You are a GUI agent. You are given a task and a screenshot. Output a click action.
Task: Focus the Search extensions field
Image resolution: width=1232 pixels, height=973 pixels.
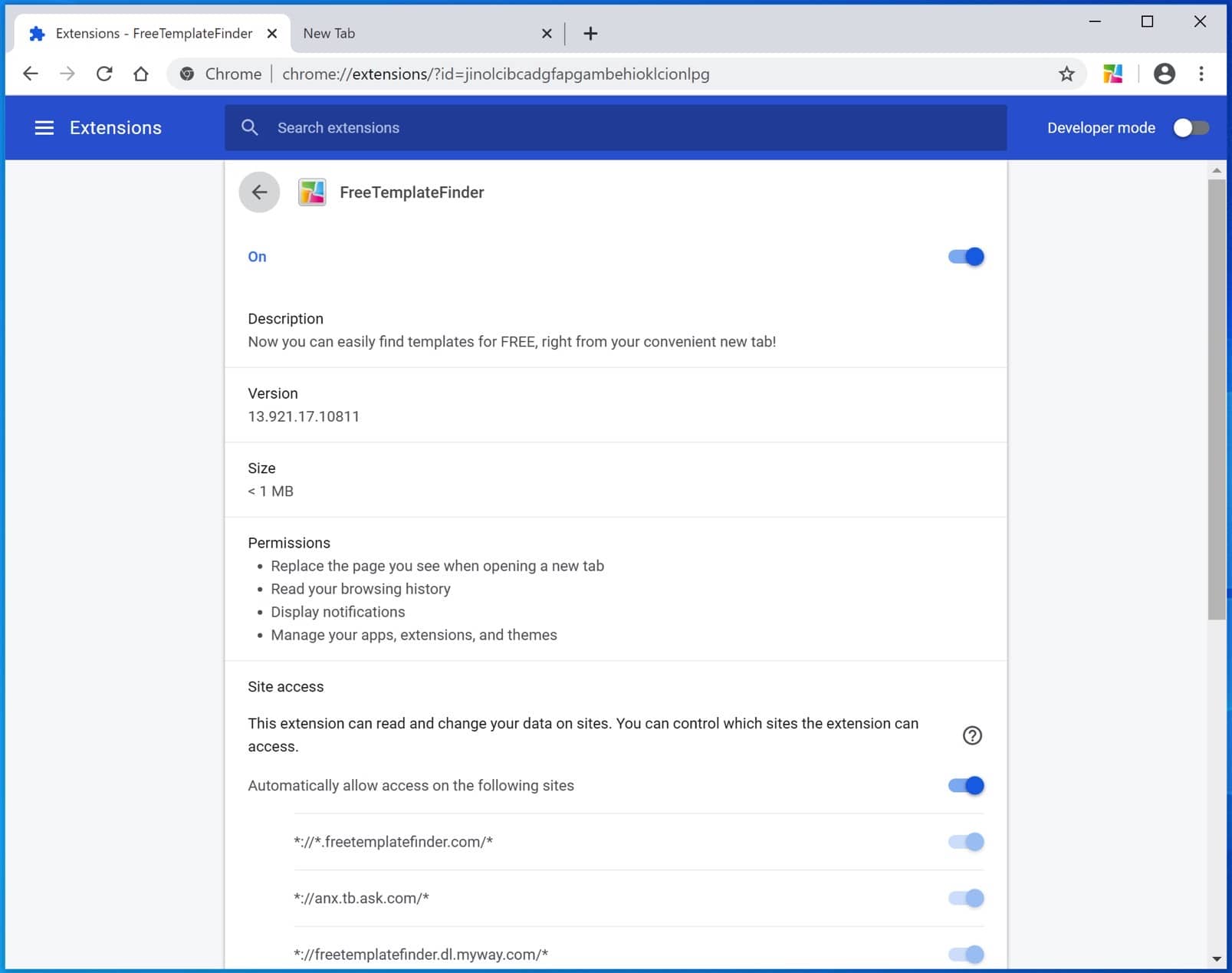616,127
